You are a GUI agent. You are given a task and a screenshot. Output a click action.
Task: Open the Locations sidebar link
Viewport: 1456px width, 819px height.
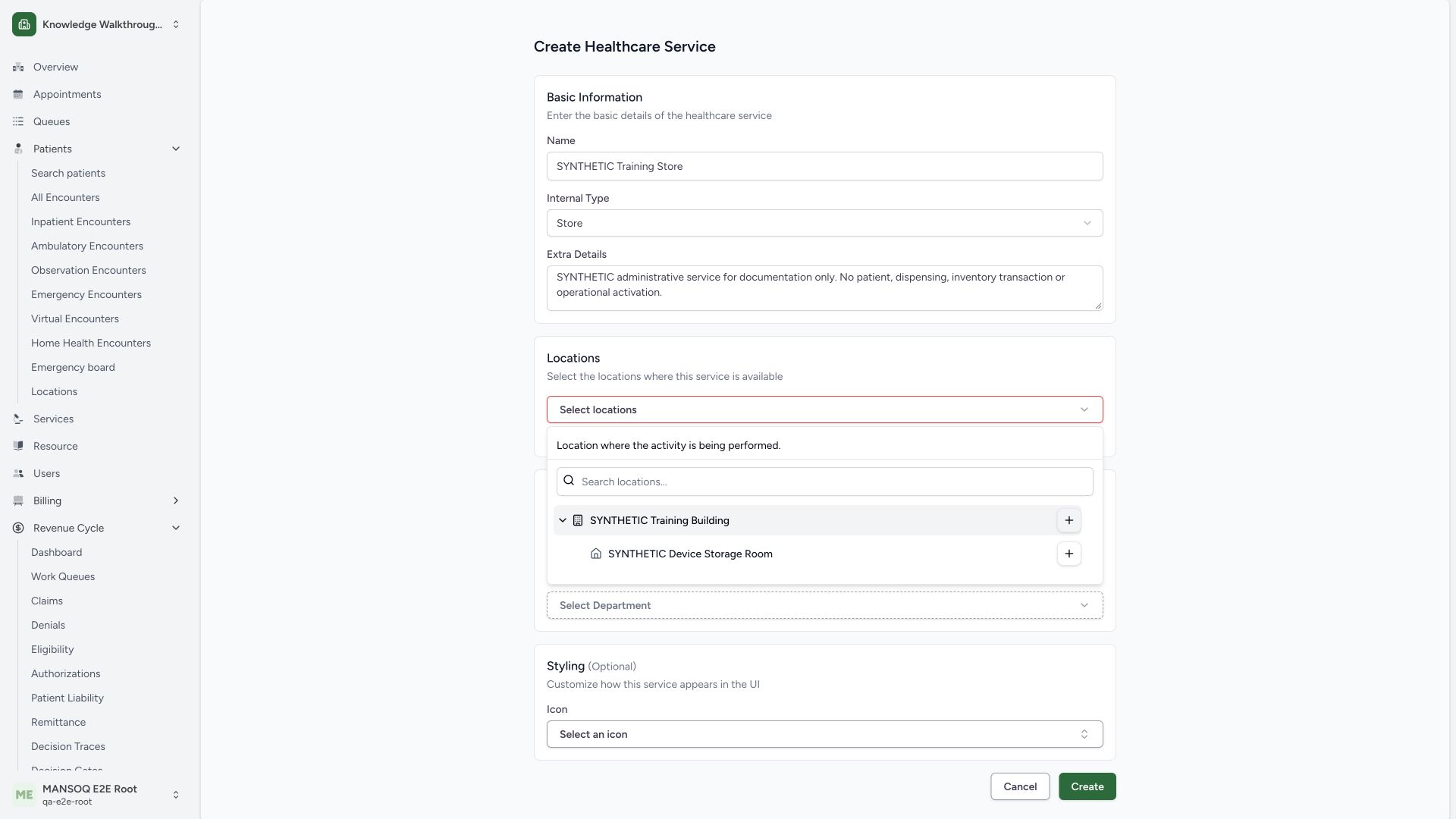pyautogui.click(x=54, y=391)
